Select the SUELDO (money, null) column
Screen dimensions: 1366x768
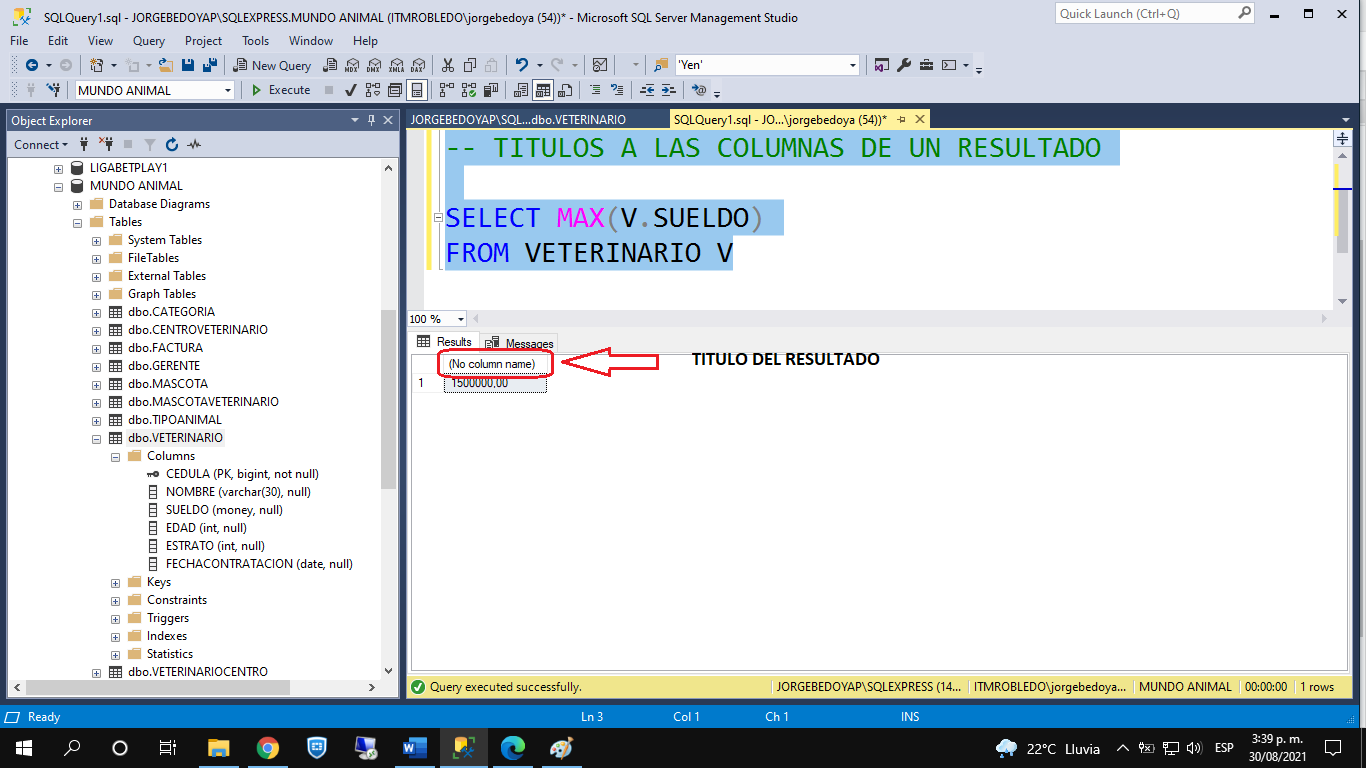tap(224, 510)
